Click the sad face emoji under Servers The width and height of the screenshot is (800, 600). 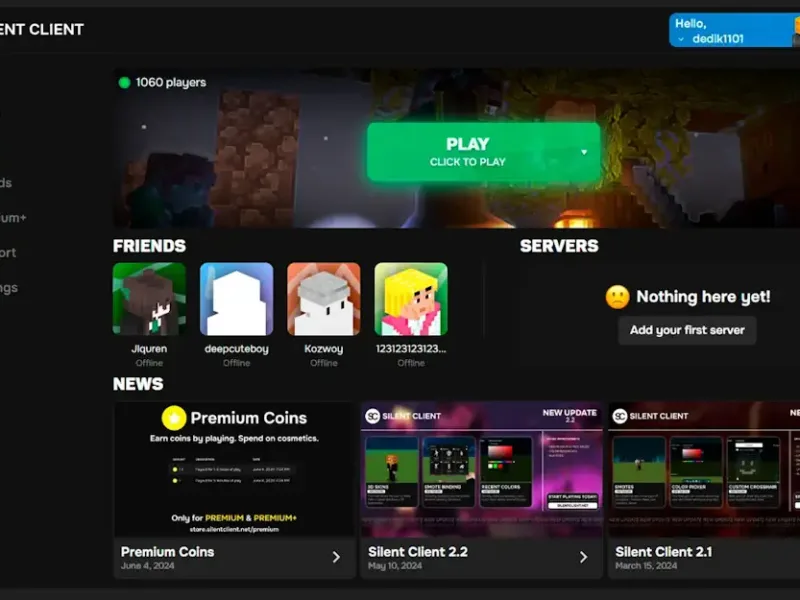point(618,297)
